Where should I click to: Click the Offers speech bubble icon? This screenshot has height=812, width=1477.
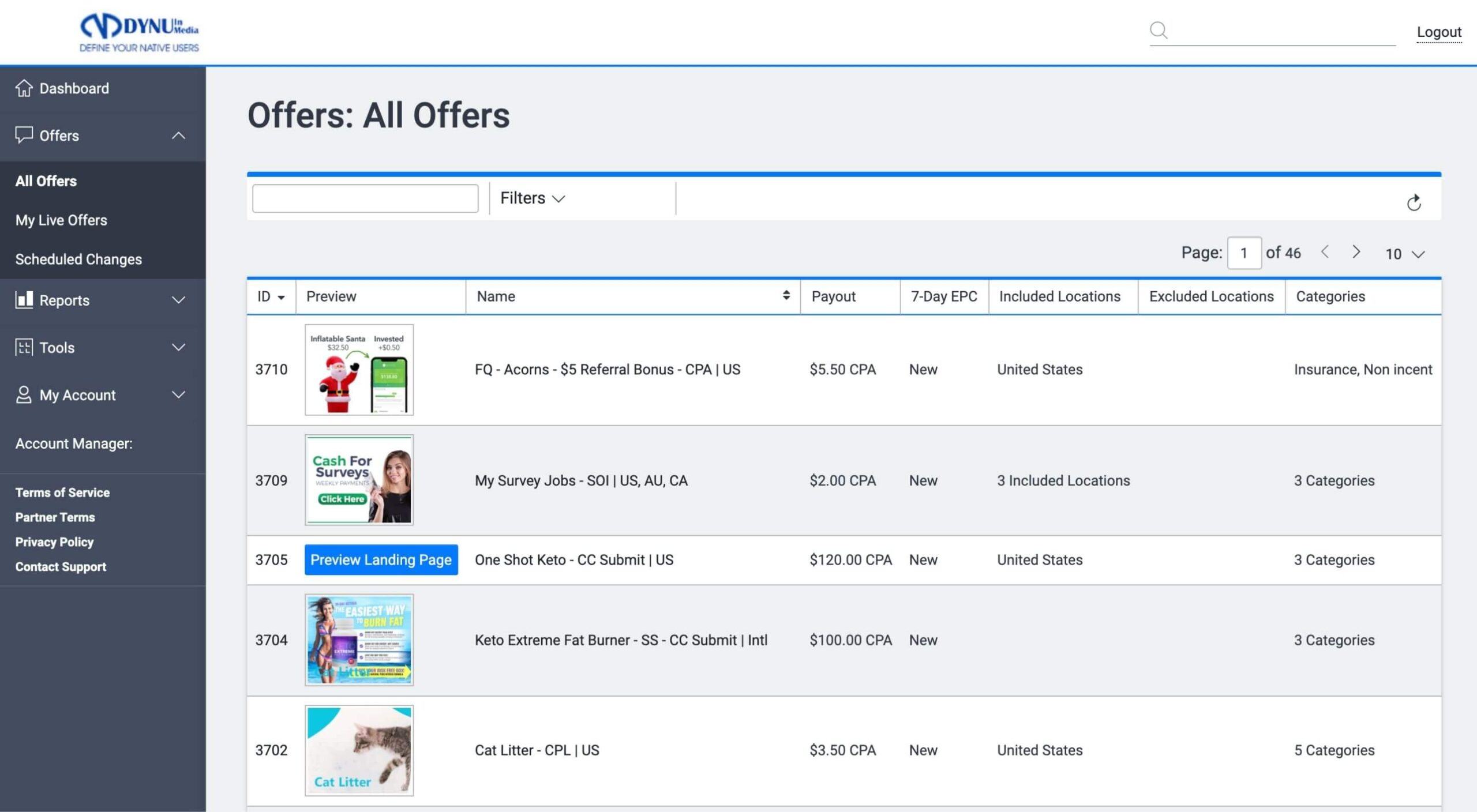pos(24,135)
